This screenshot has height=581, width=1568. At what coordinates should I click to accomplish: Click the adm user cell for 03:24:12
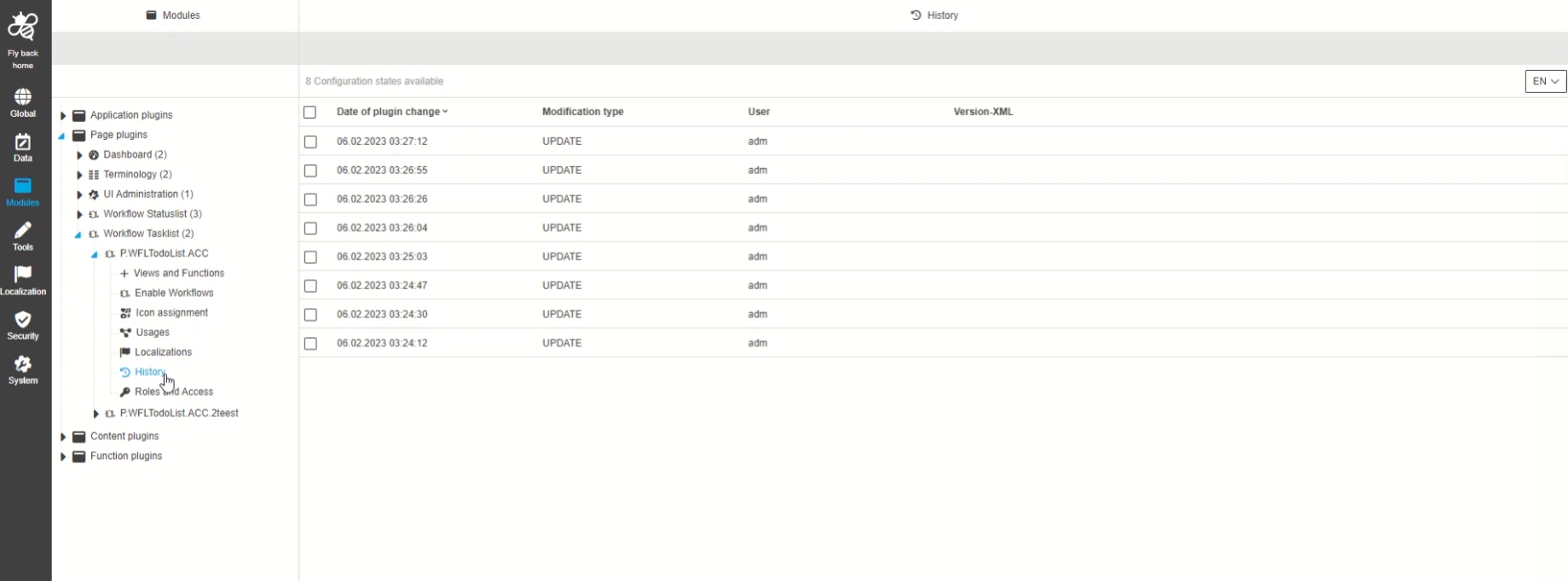(758, 343)
